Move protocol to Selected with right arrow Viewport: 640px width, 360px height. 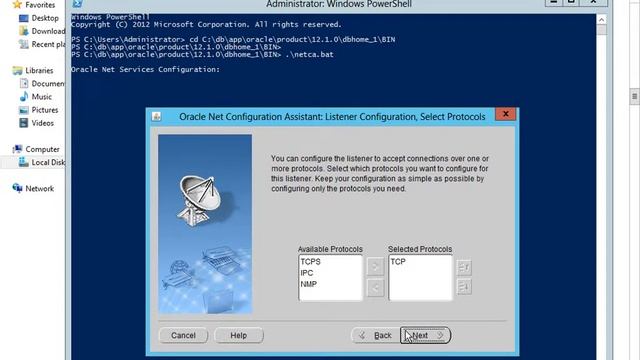point(375,267)
